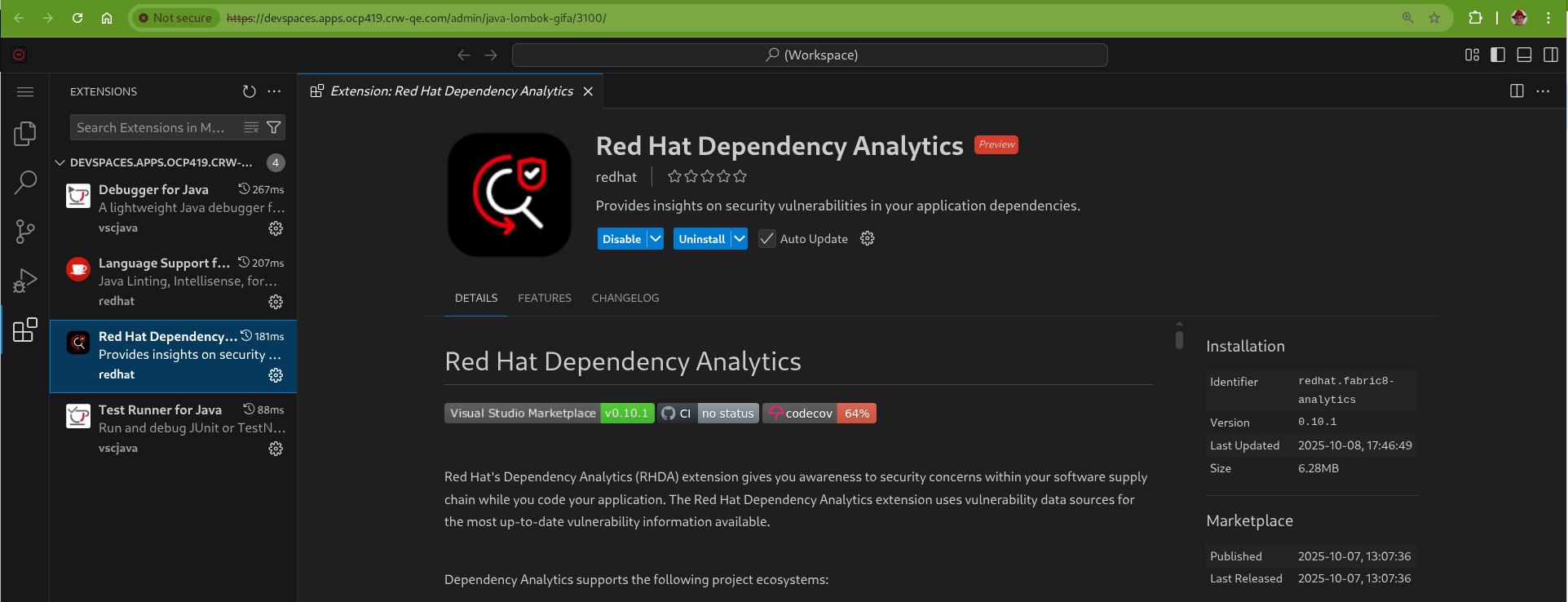Select Test Runner for Java extension

click(174, 430)
